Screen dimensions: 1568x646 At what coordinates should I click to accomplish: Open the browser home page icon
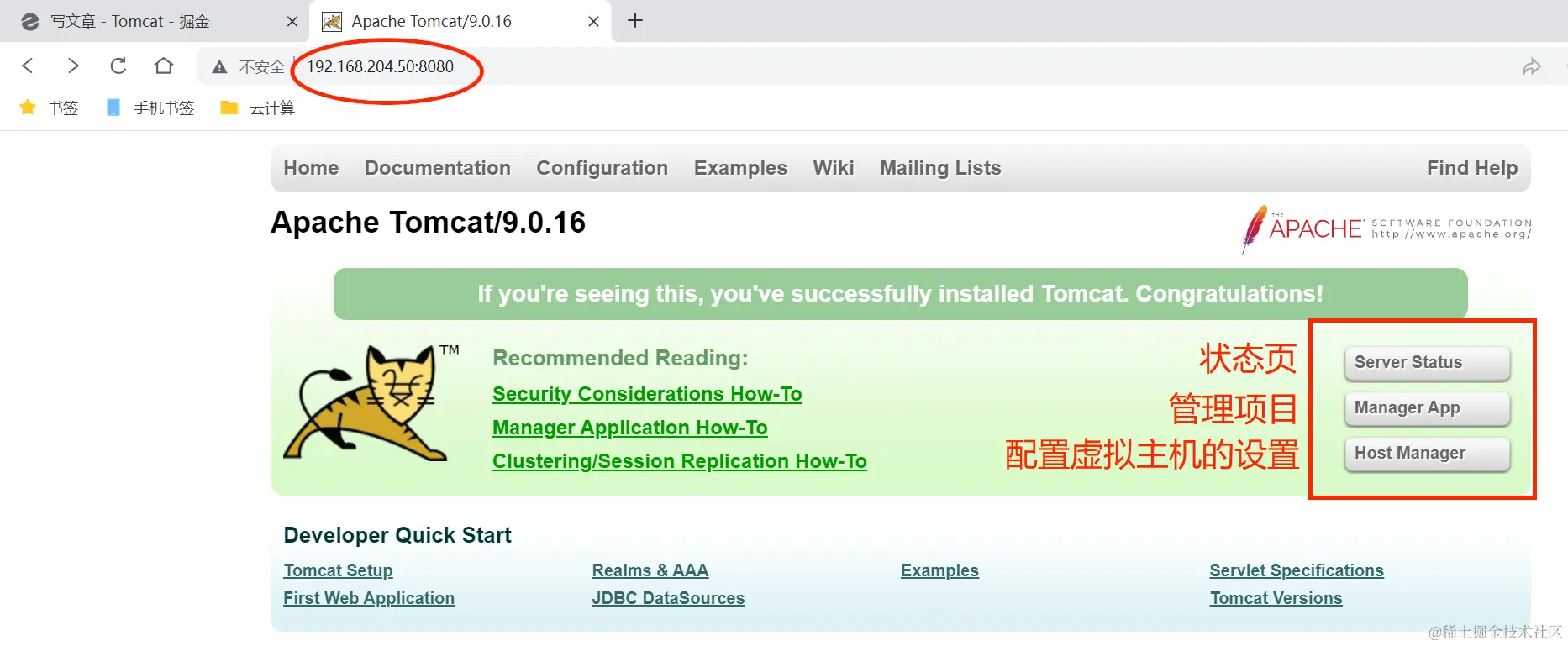pos(164,66)
